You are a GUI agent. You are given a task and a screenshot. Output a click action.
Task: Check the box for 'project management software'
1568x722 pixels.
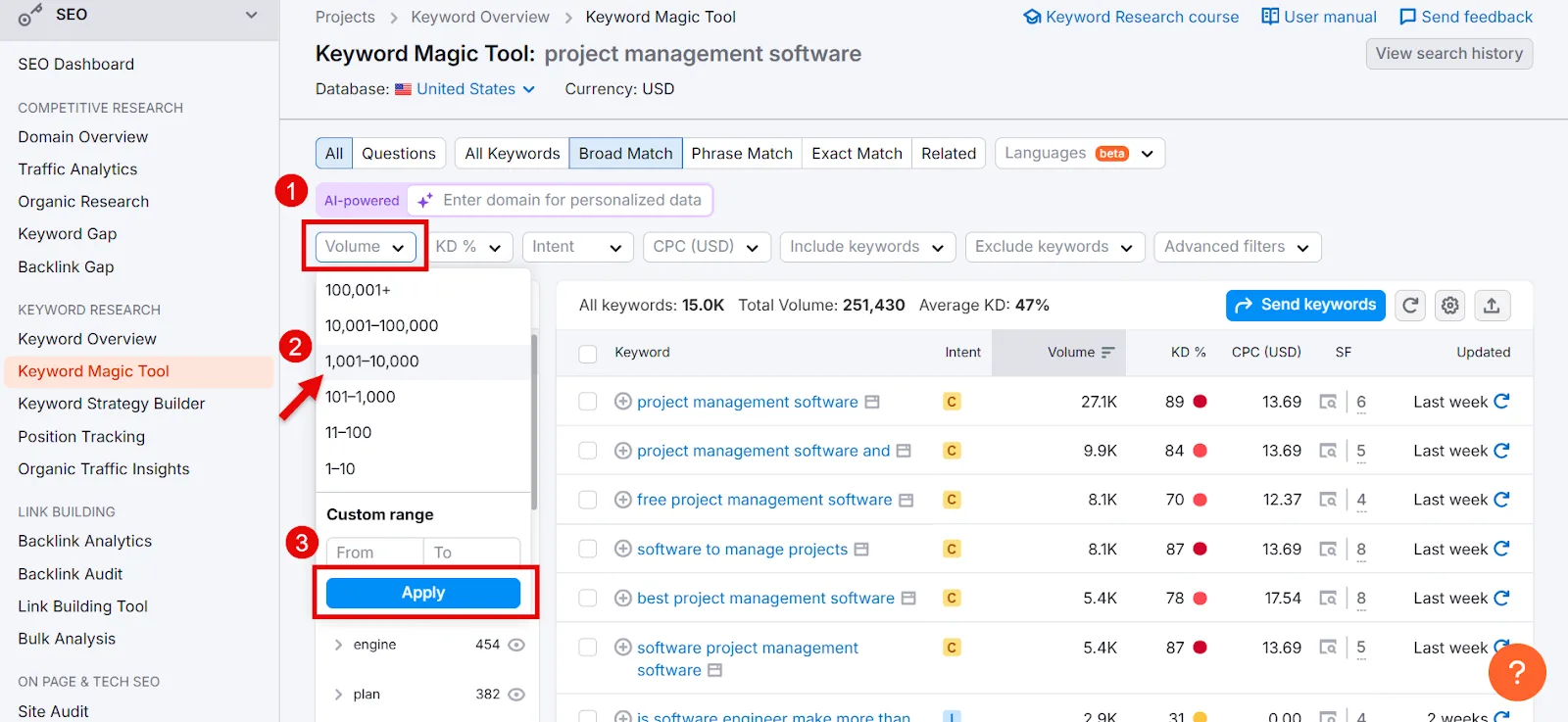coord(588,402)
